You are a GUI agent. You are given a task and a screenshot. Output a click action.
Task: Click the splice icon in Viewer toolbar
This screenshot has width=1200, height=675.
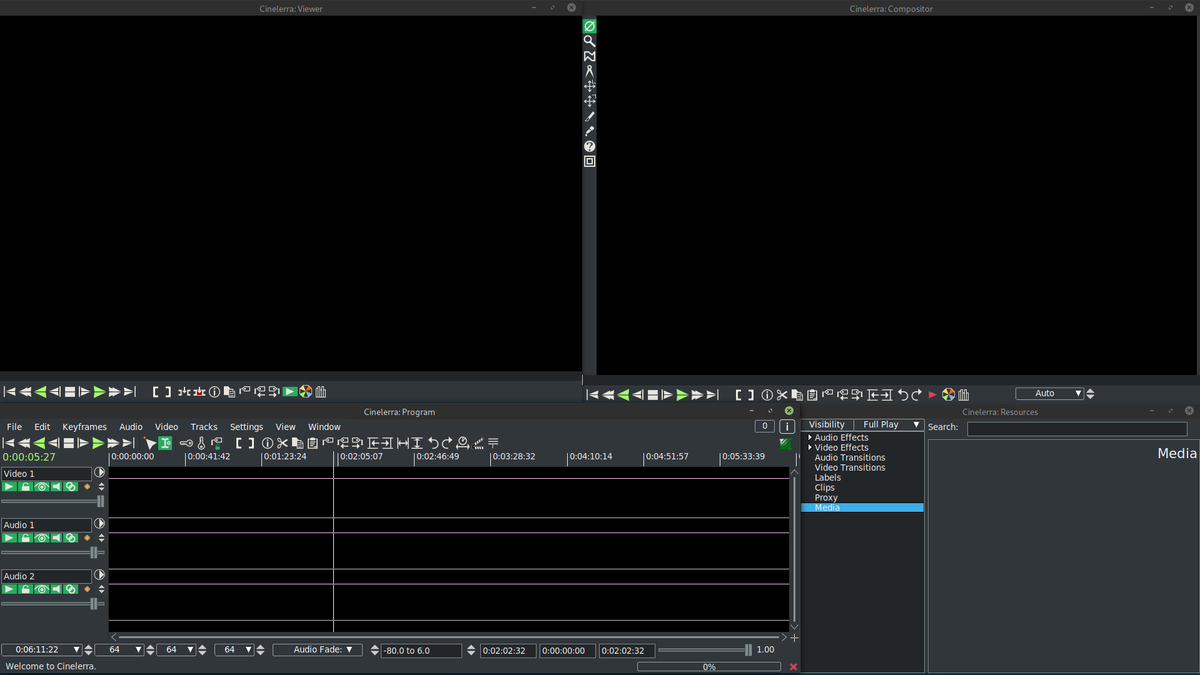coord(184,392)
